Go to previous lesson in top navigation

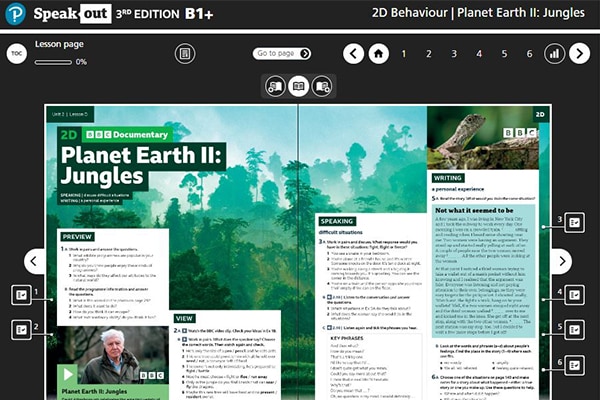pos(353,54)
